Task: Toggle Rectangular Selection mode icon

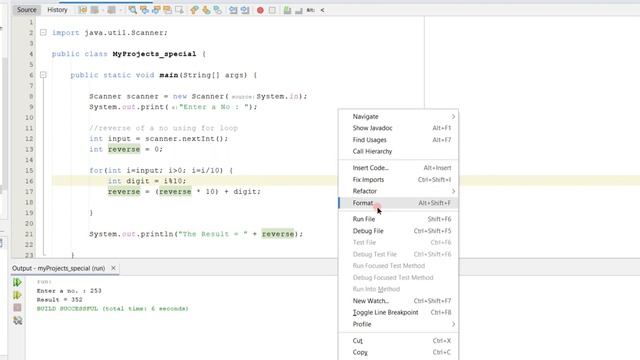Action: point(179,10)
